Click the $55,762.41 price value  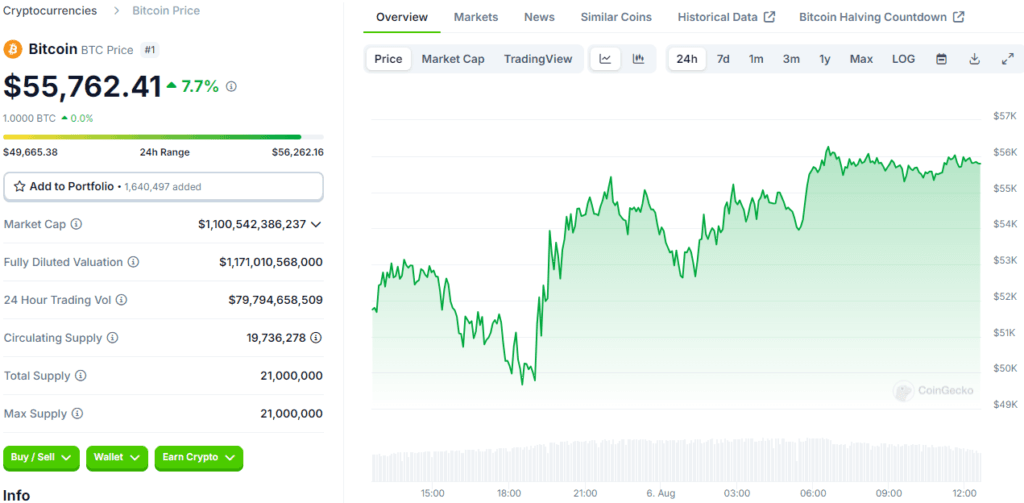[x=82, y=86]
